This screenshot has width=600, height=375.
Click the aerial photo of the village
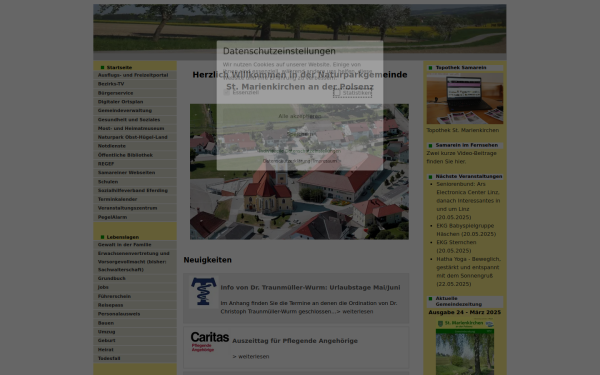(x=299, y=171)
